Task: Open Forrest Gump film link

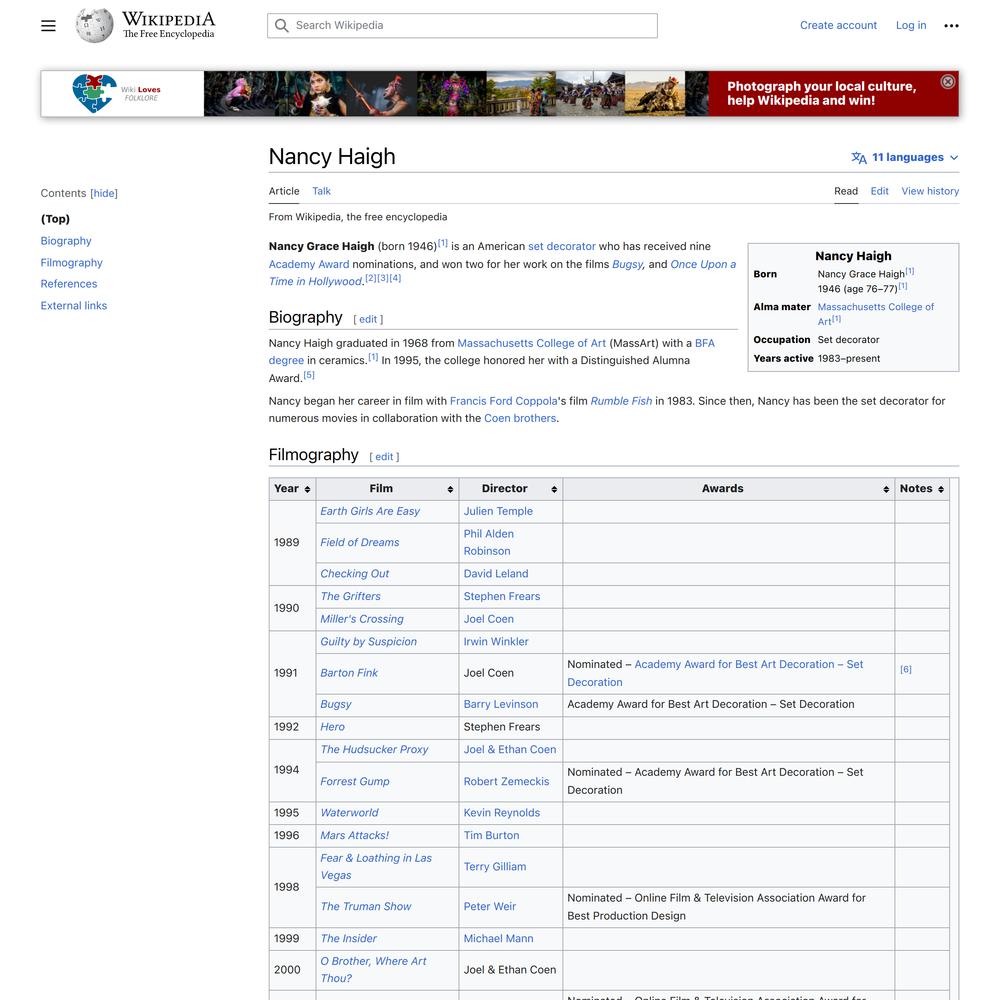Action: coord(355,781)
